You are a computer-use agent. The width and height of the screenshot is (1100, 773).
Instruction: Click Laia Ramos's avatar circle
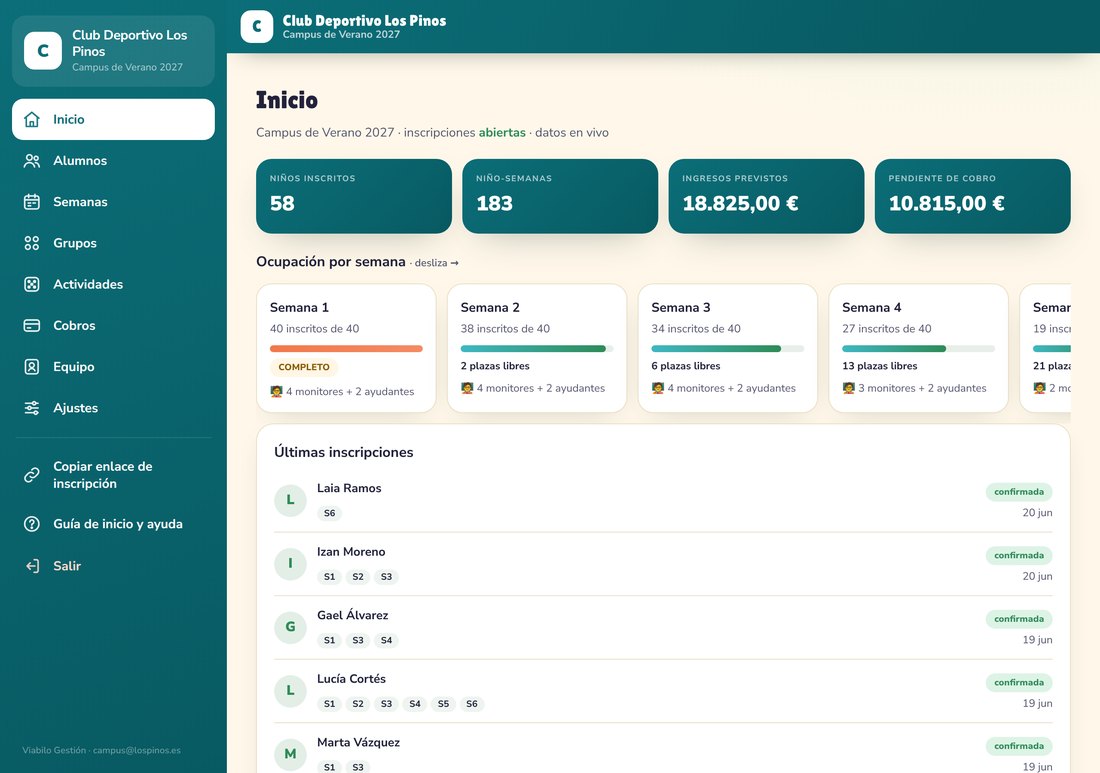290,501
